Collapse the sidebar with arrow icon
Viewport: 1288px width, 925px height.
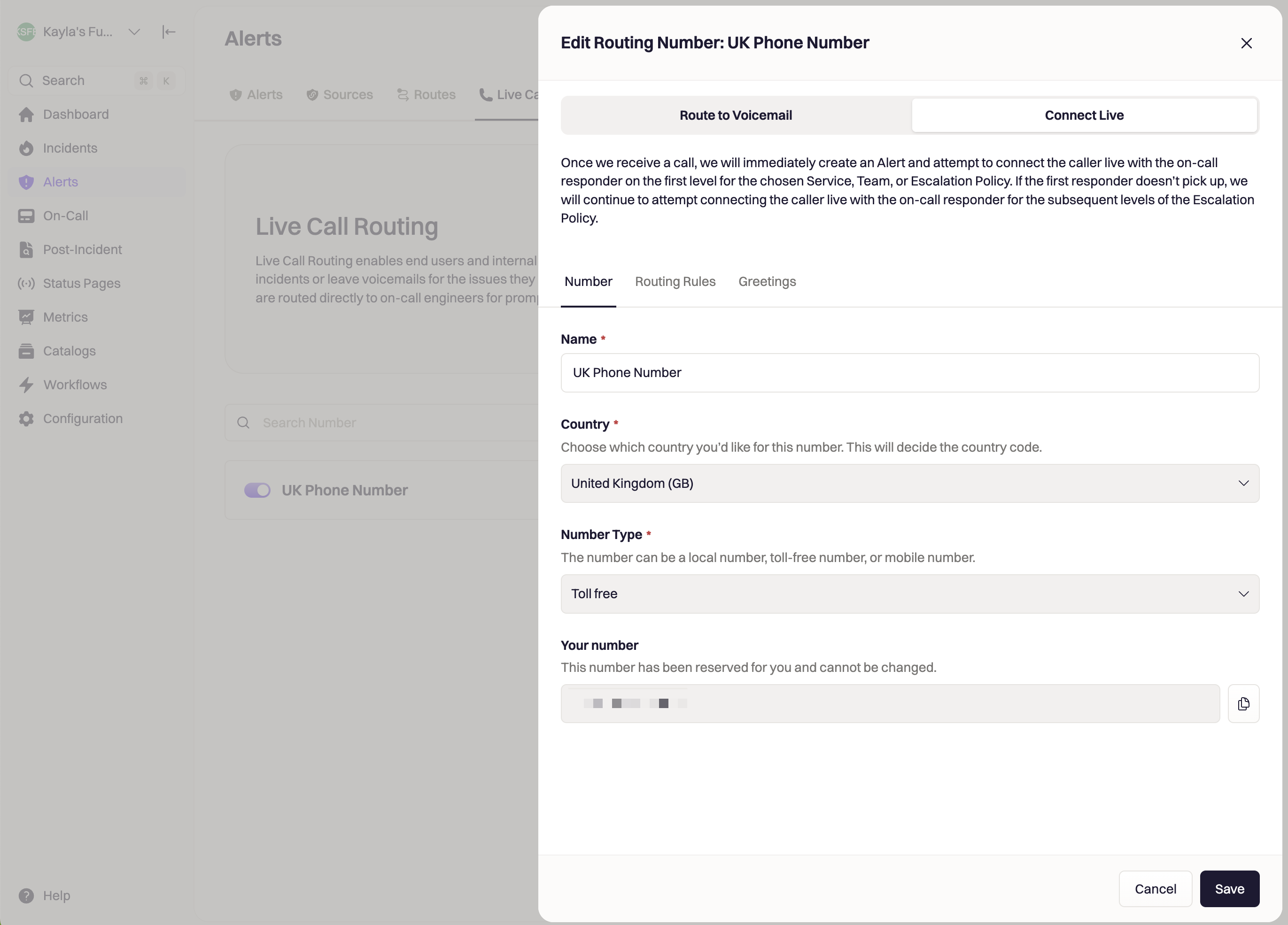coord(169,32)
